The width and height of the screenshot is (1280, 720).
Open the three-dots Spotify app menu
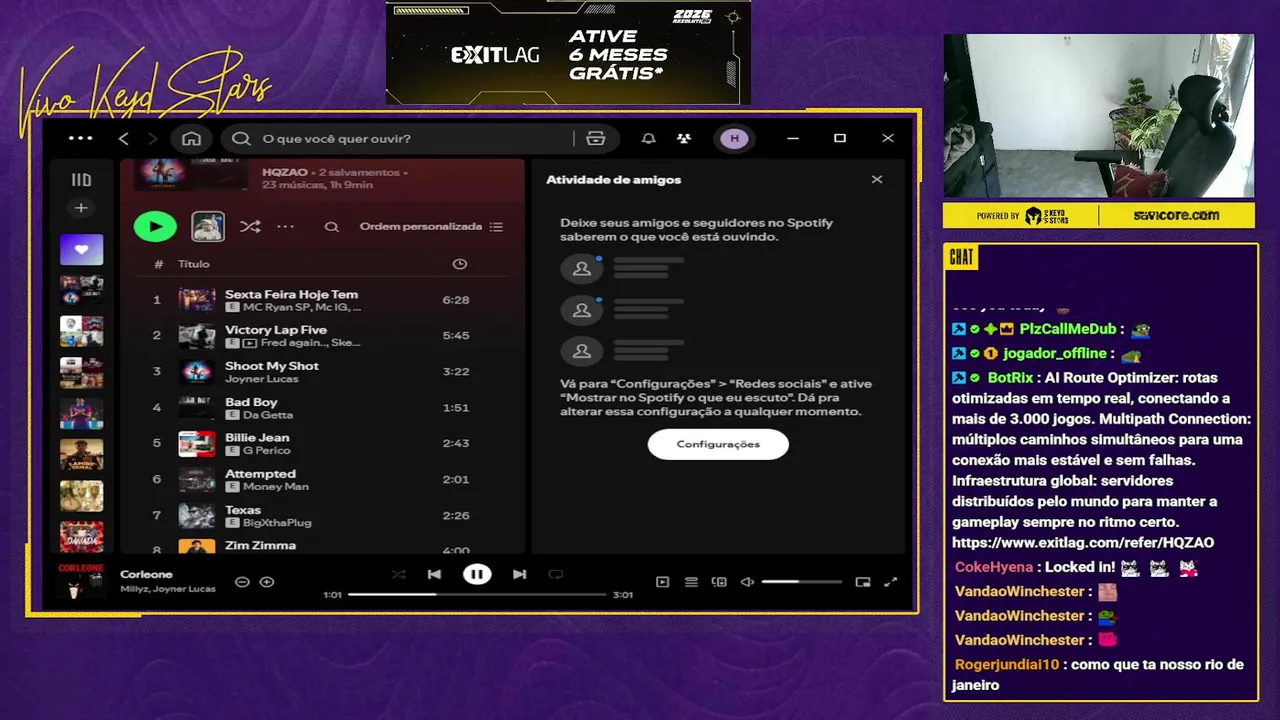pyautogui.click(x=80, y=138)
